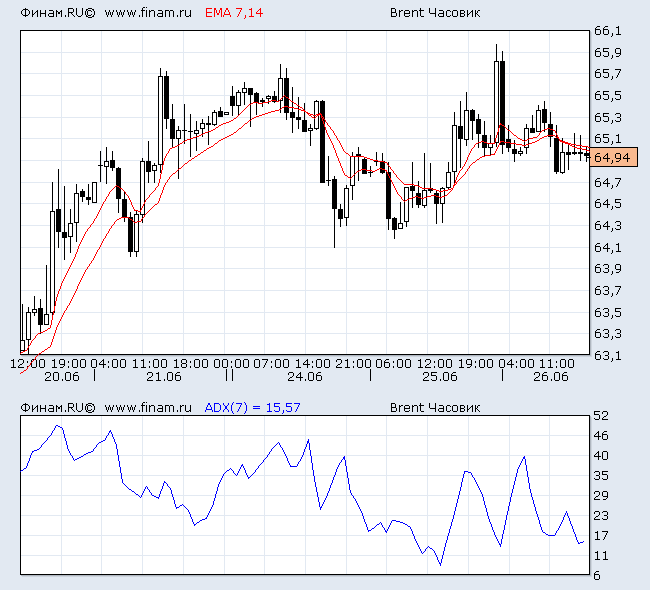Screen dimensions: 650x590
Task: Click the red EMA 7,14 indicator label
Action: [234, 13]
